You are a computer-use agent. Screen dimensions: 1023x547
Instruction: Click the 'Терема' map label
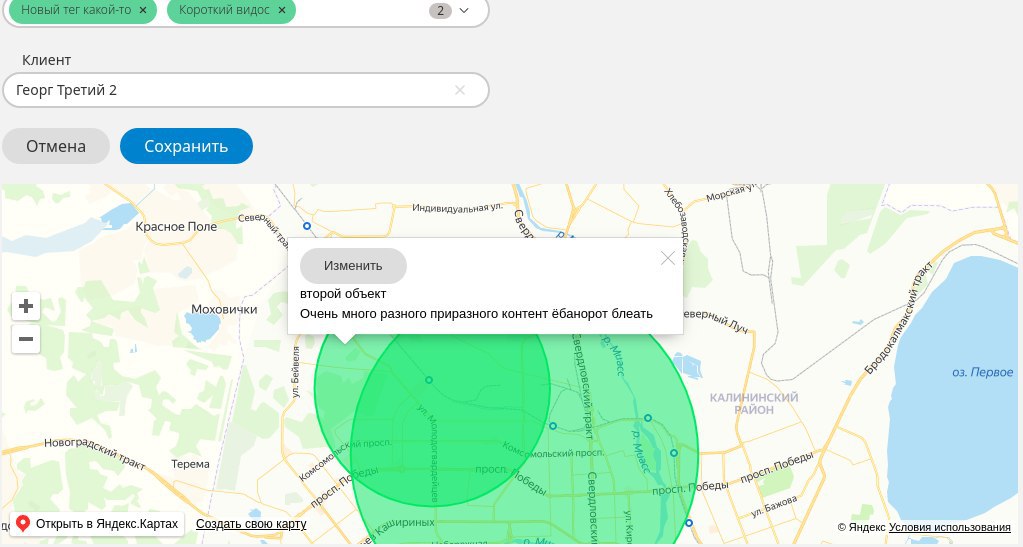191,464
